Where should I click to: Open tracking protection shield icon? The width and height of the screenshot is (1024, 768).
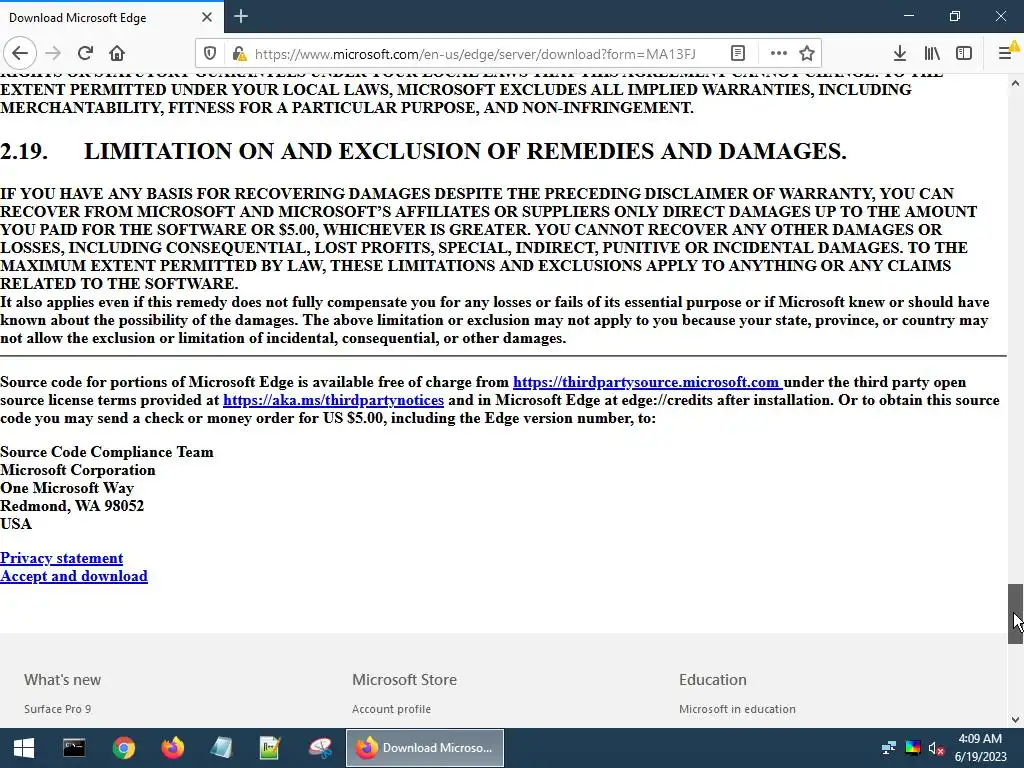pos(210,54)
